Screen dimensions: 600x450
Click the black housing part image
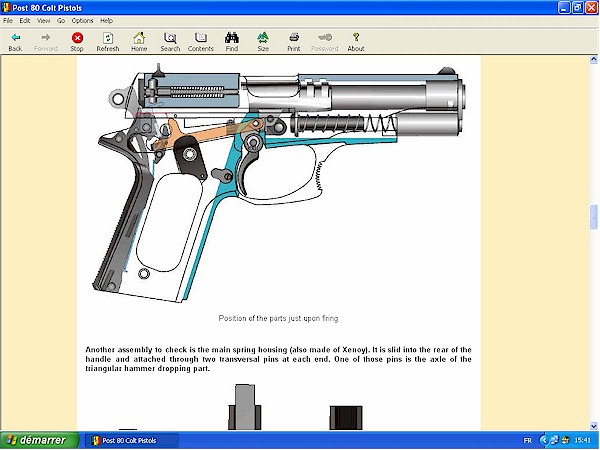[x=346, y=418]
